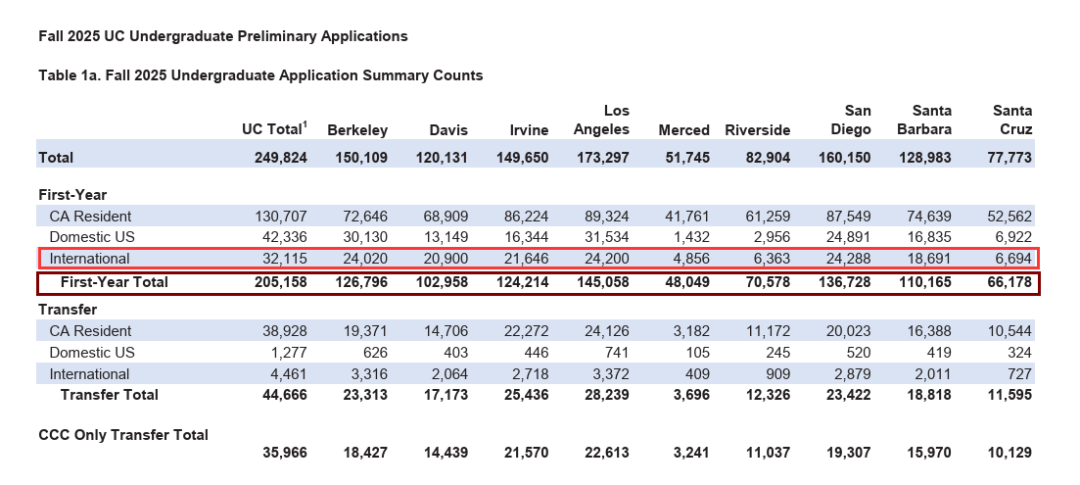
Task: Click the 'Santa Barbara' column header
Action: [x=924, y=121]
